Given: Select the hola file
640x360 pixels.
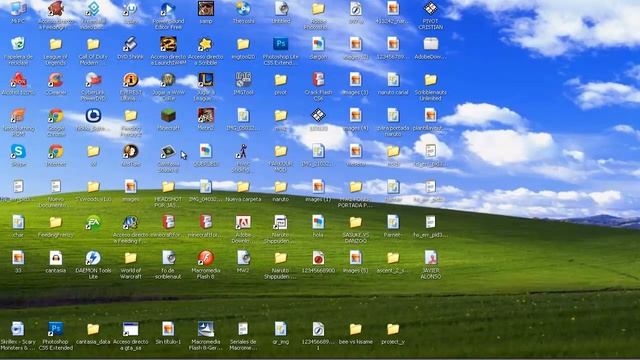Looking at the screenshot, I should point(318,222).
